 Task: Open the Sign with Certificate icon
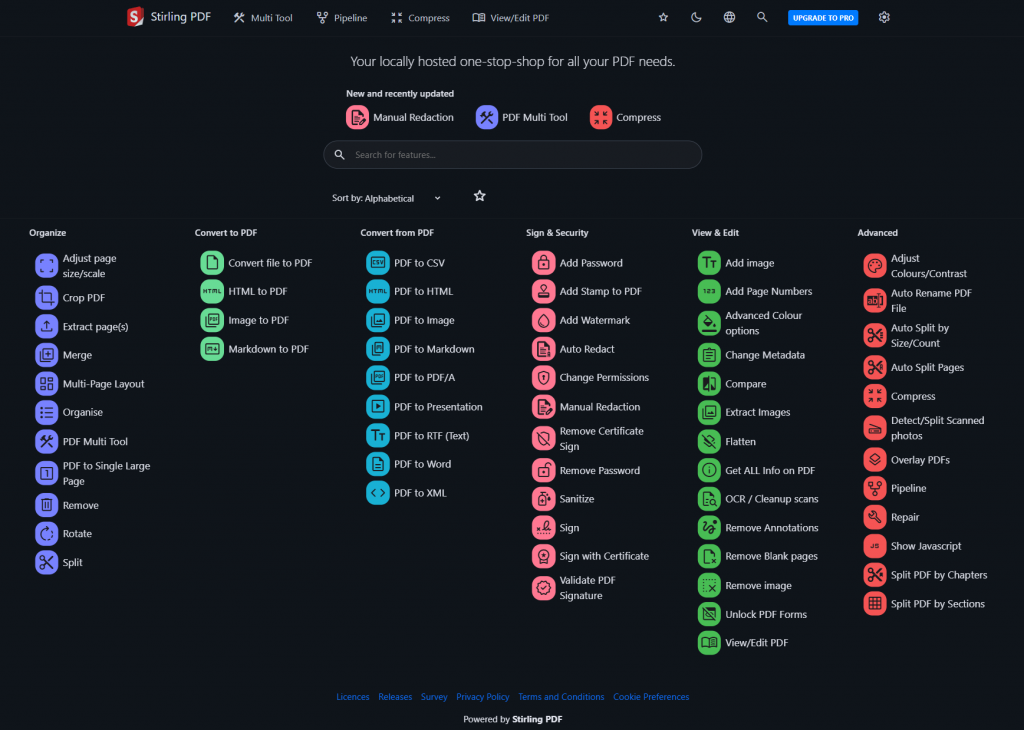tap(543, 556)
